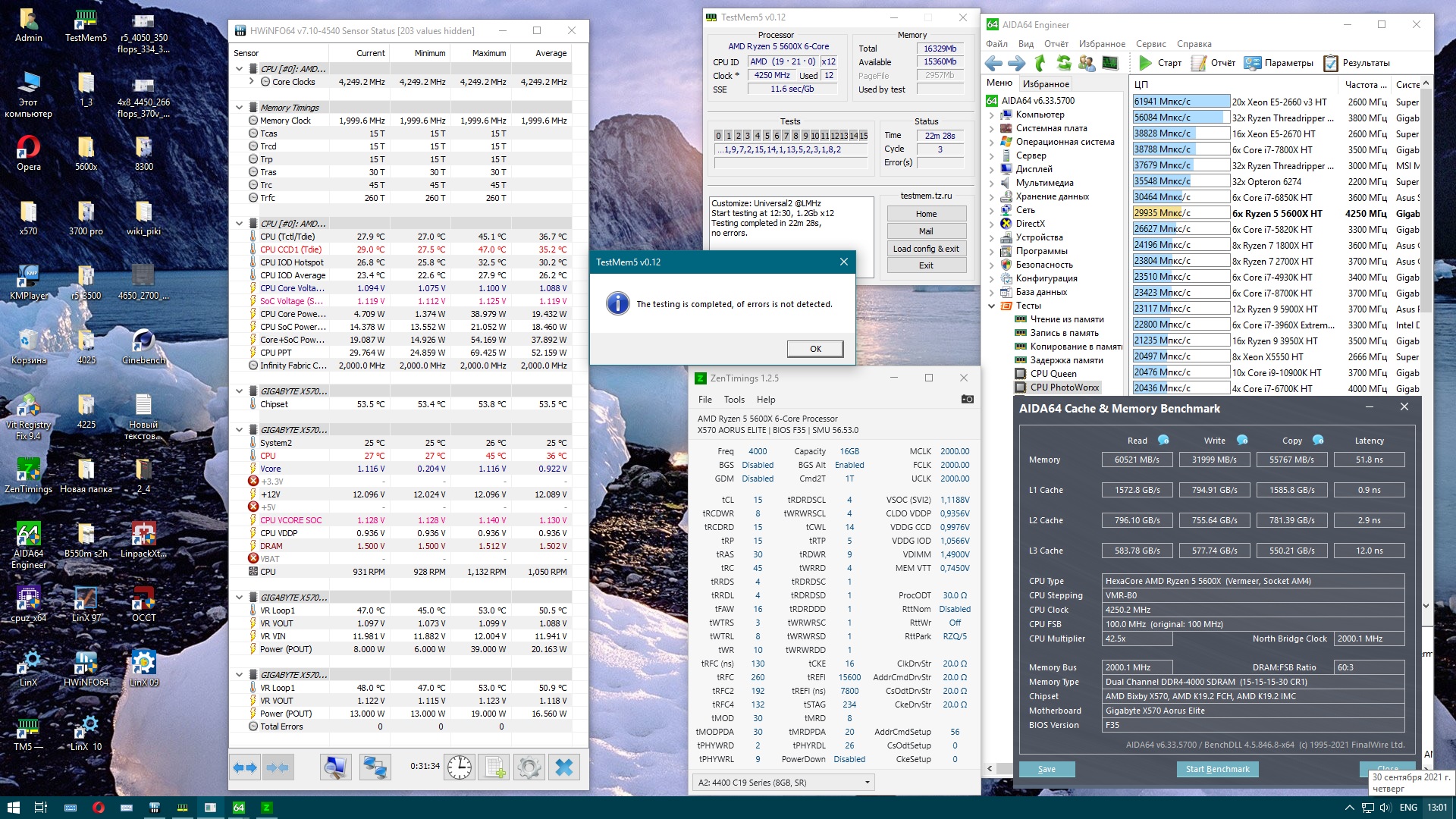Viewport: 1456px width, 819px height.
Task: Open HWiNFO sensor settings gear icon
Action: tap(529, 767)
